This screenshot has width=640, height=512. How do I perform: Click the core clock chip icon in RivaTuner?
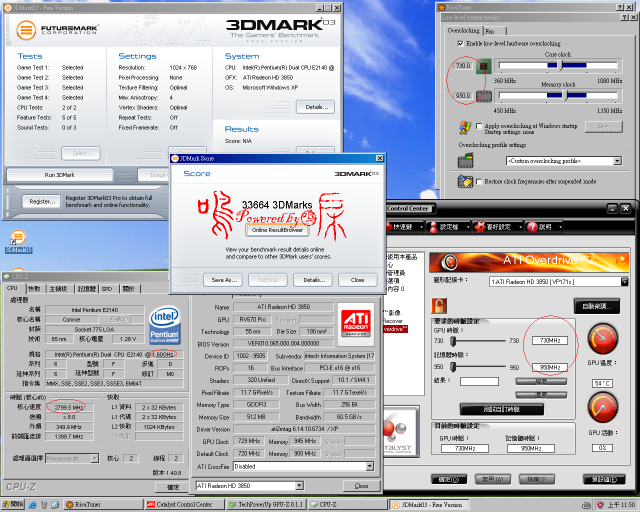[x=483, y=66]
